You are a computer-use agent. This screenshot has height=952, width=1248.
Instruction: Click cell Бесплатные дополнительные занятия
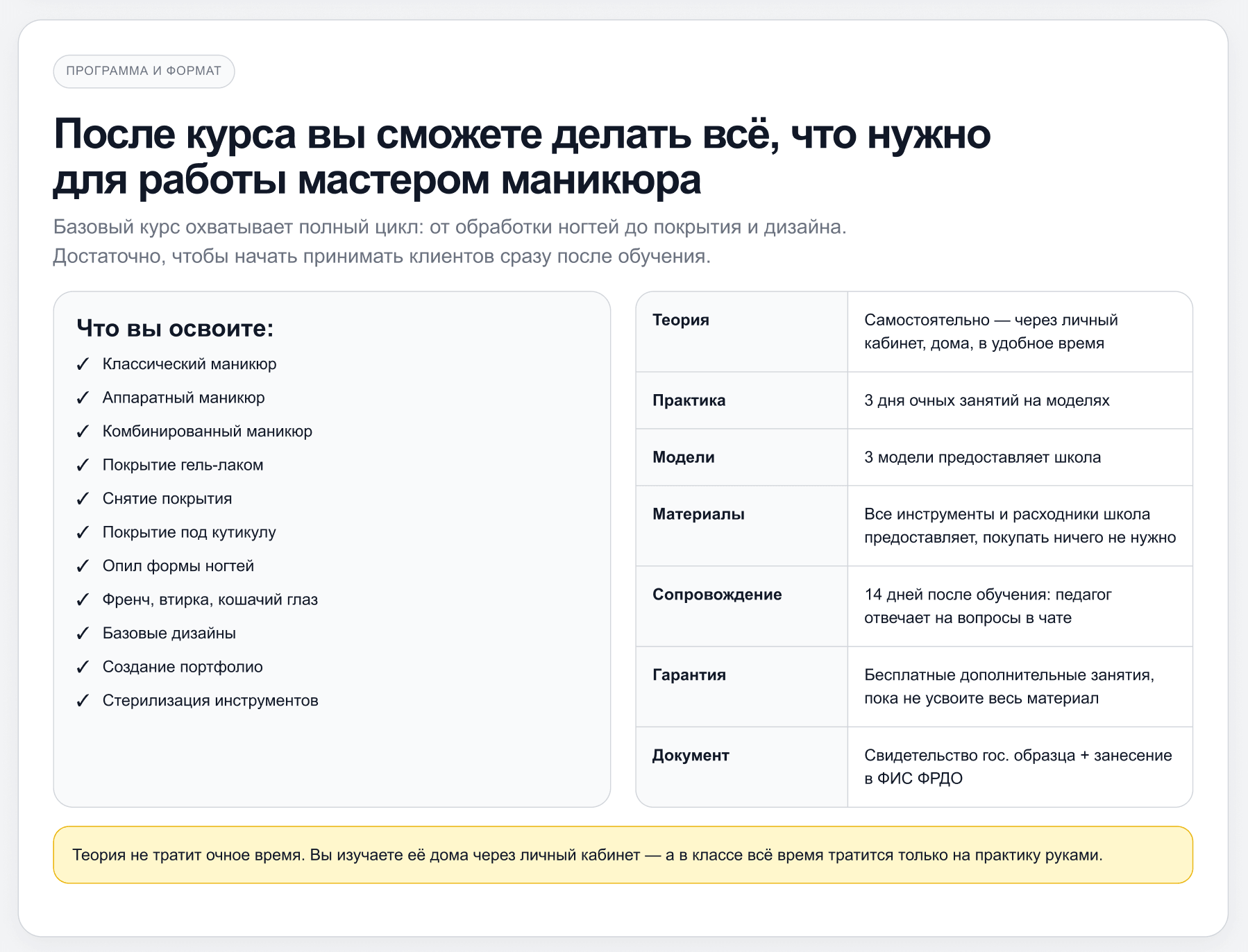1020,686
